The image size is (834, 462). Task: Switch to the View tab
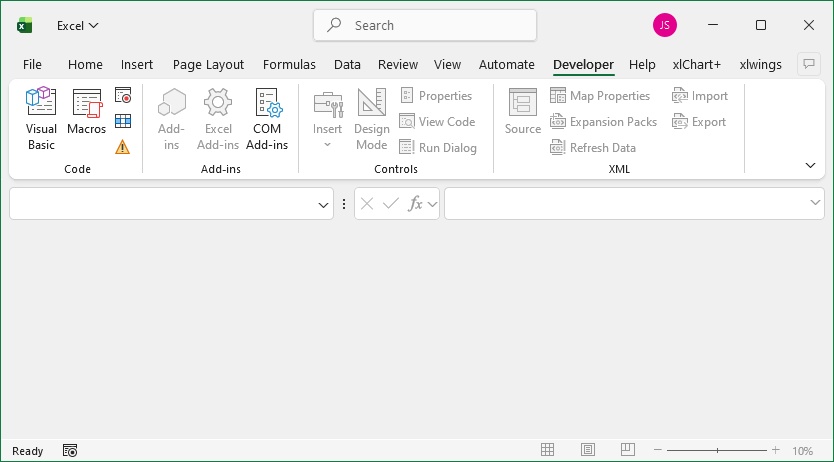[447, 64]
